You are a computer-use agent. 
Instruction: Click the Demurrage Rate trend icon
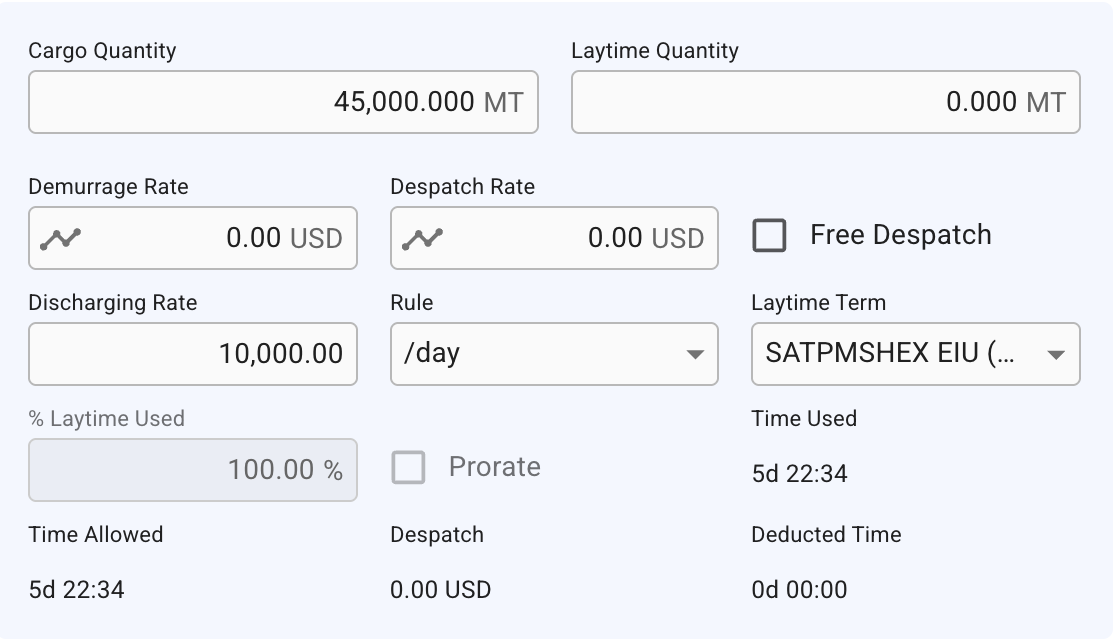[60, 238]
